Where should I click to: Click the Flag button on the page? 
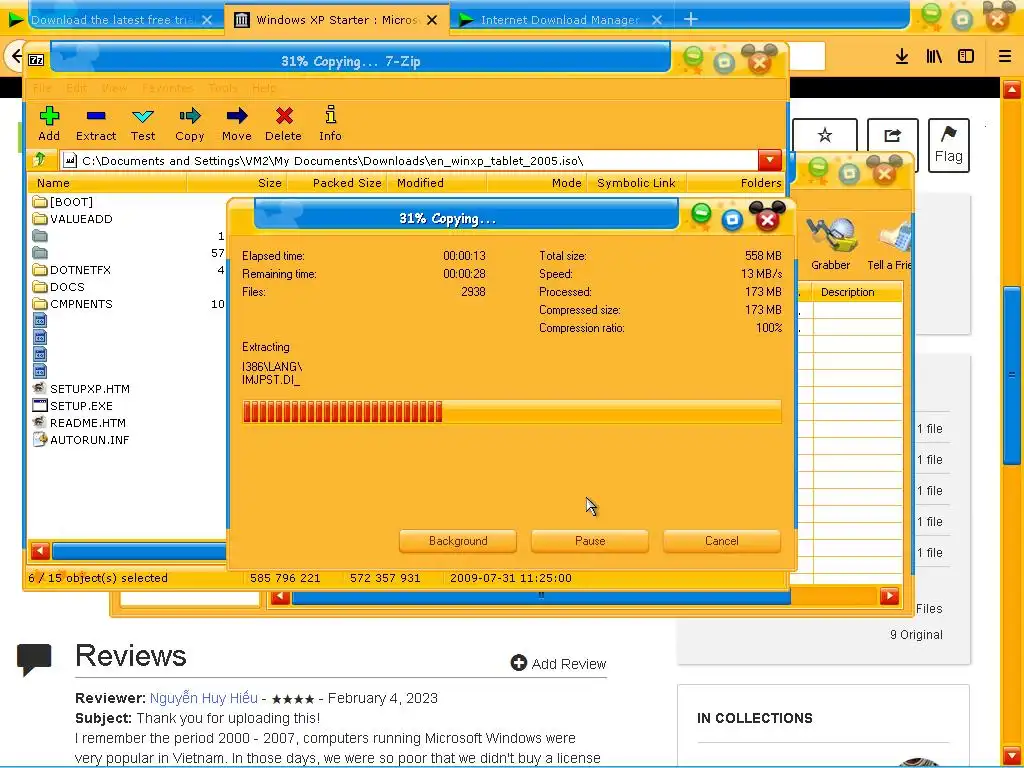click(x=948, y=145)
